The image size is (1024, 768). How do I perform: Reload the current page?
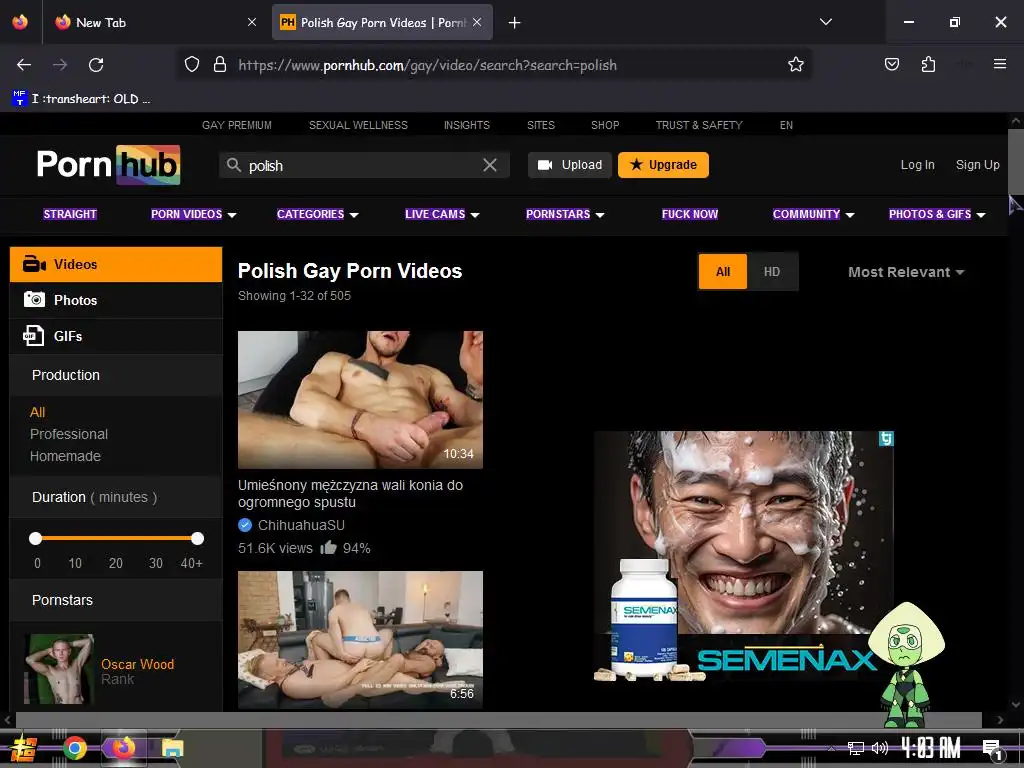point(96,65)
